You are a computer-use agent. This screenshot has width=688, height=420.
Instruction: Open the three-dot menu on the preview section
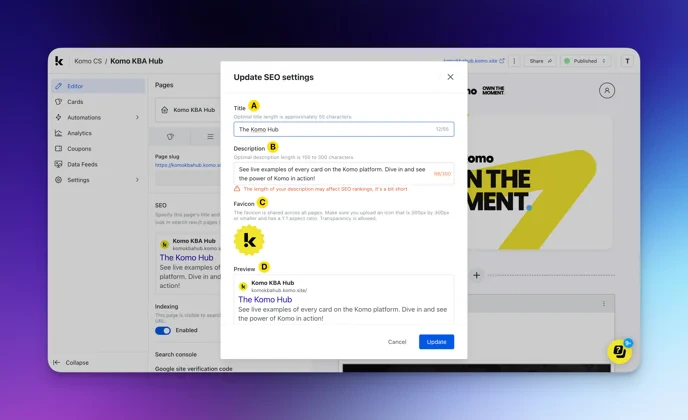tap(604, 304)
